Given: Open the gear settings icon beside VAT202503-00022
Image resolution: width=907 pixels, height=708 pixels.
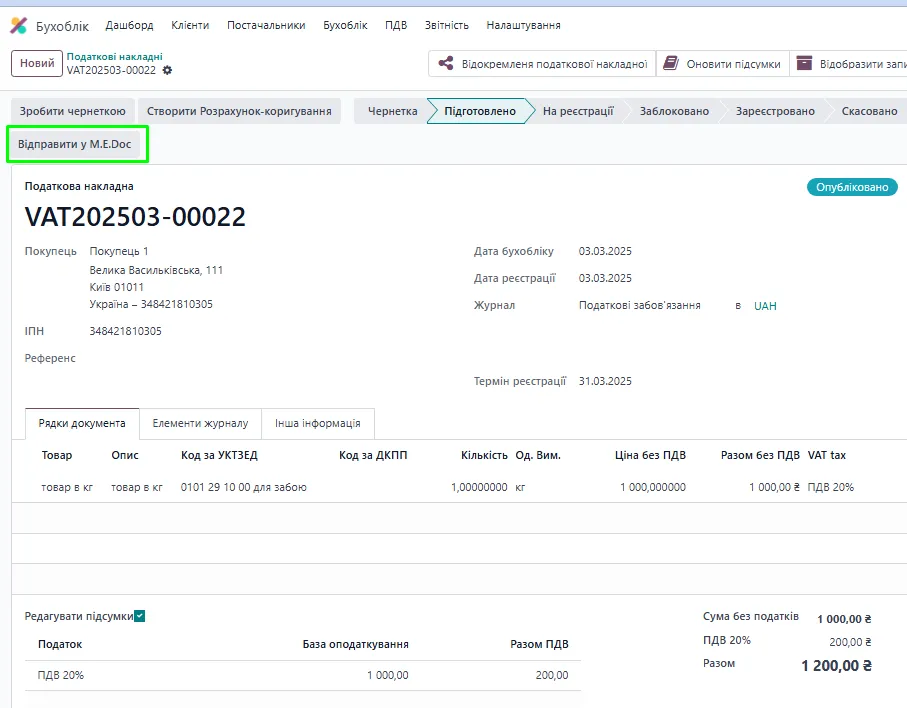Looking at the screenshot, I should [x=167, y=70].
